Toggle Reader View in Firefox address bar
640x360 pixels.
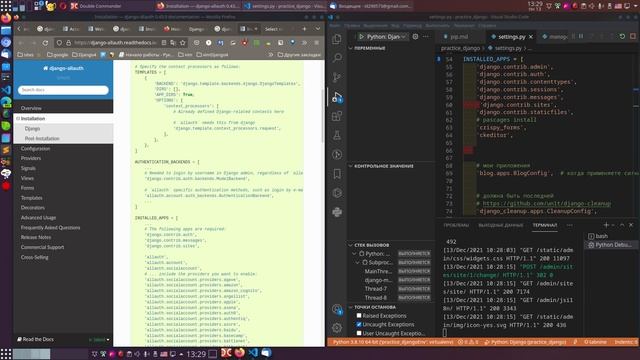click(164, 42)
